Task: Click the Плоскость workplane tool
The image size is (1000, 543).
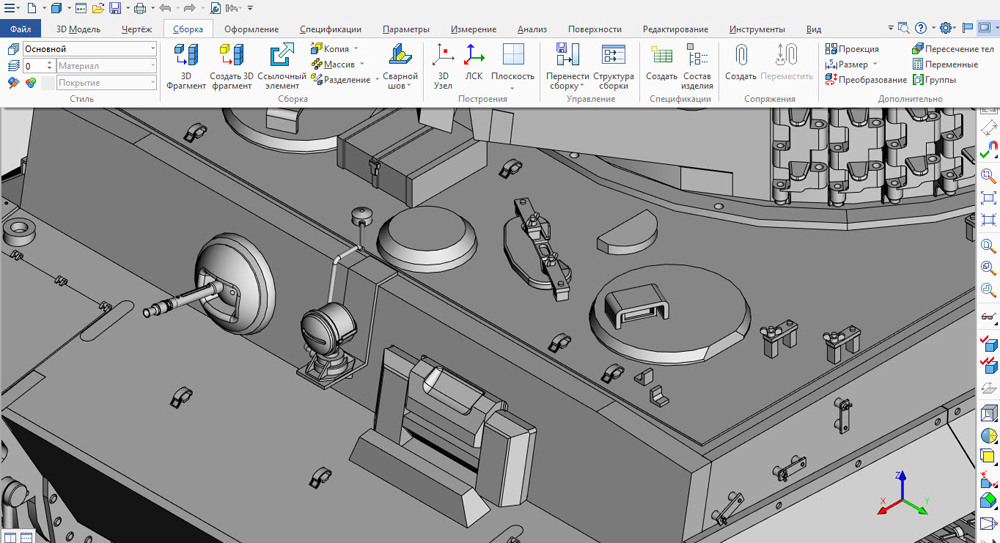Action: 513,66
